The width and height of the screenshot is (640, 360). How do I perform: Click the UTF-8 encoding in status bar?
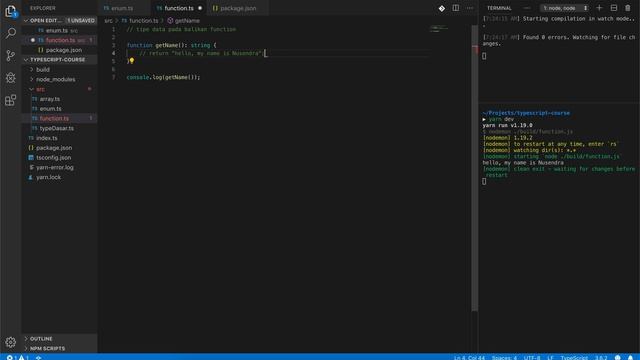(x=532, y=358)
